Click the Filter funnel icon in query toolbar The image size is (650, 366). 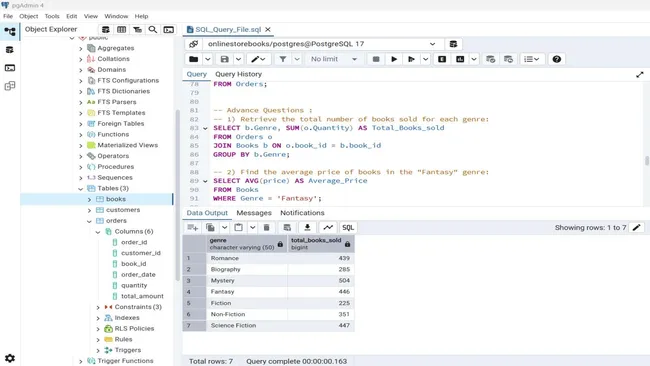click(283, 59)
